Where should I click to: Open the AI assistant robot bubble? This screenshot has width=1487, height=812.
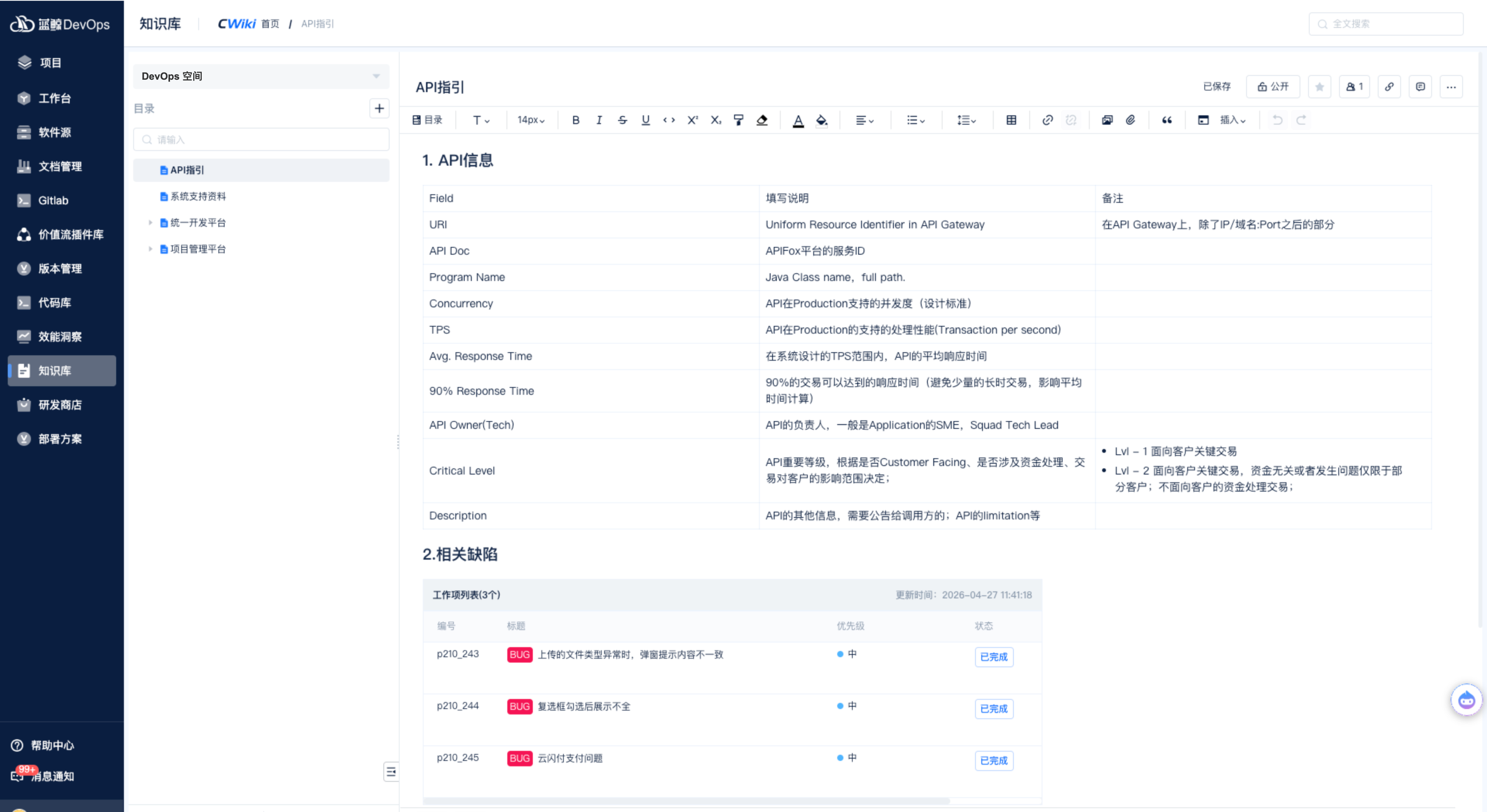tap(1467, 700)
